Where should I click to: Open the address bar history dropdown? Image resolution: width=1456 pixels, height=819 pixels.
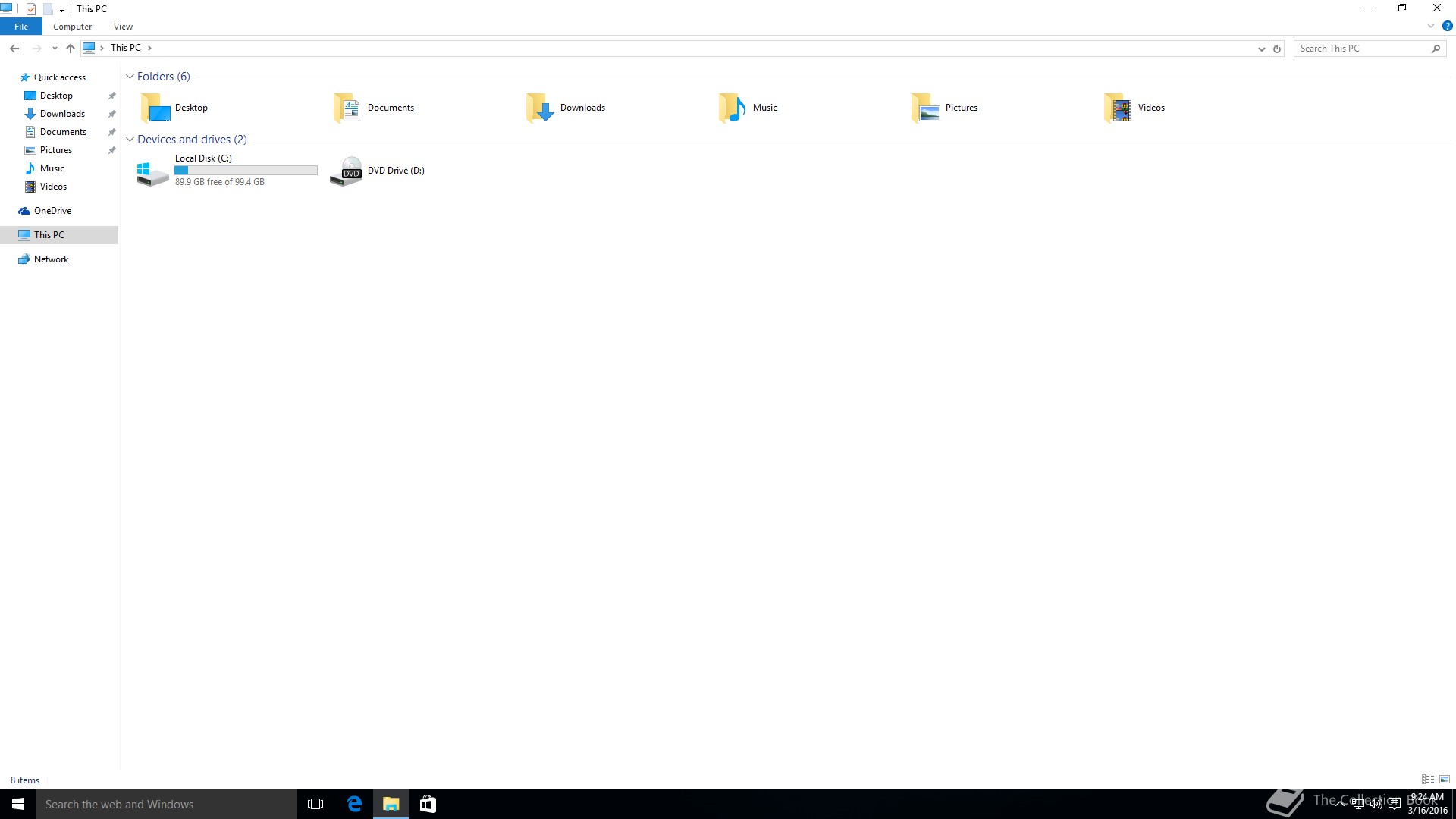tap(1261, 49)
